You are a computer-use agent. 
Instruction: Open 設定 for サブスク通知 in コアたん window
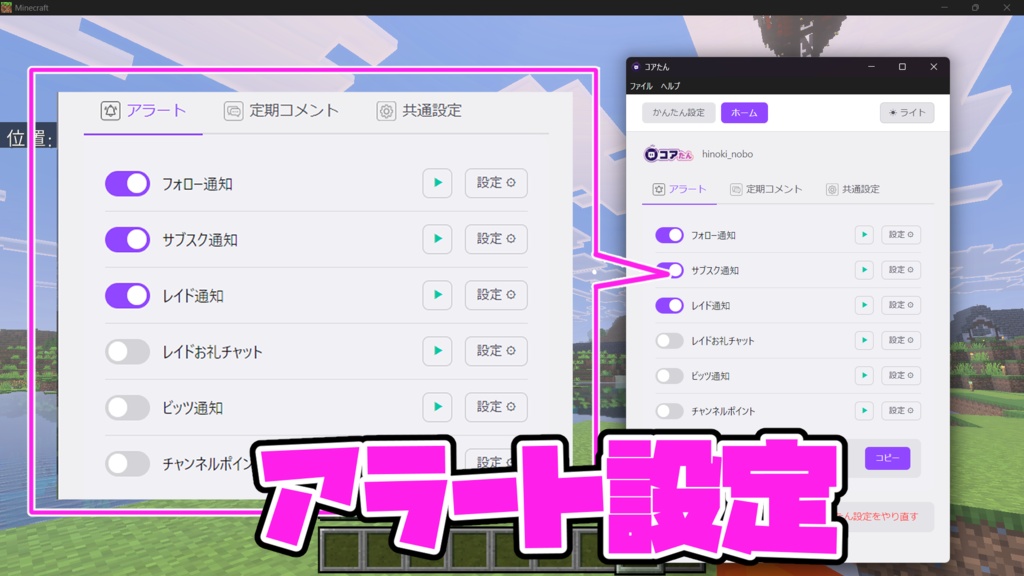tap(901, 270)
